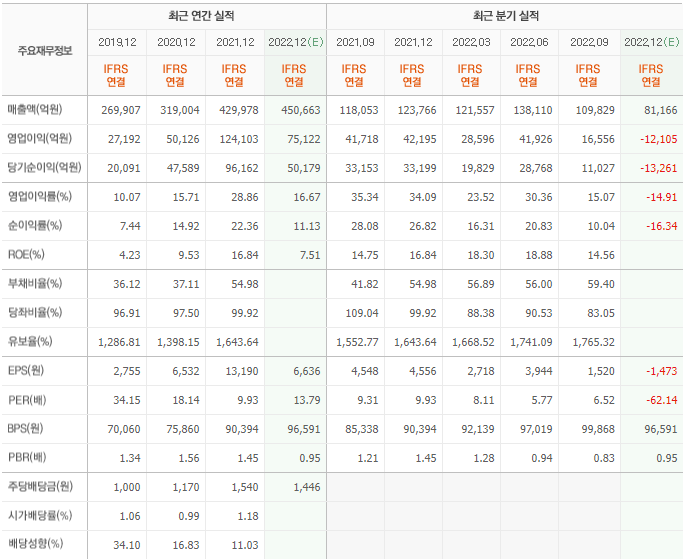The height and width of the screenshot is (559, 688).
Task: Click reserve ratio value 1,286.81
Action: pos(119,342)
